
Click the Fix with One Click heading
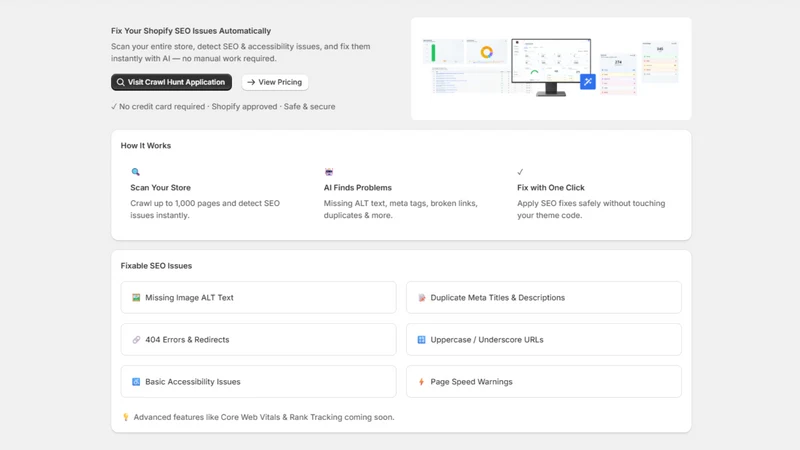pos(551,188)
